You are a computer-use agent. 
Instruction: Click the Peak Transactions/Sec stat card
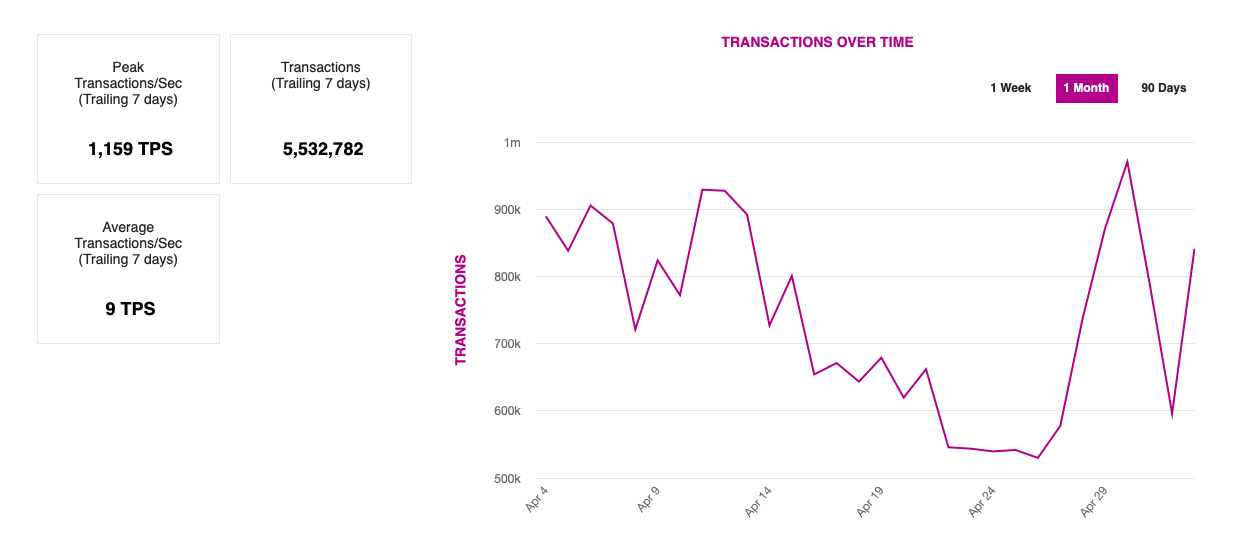pyautogui.click(x=128, y=109)
